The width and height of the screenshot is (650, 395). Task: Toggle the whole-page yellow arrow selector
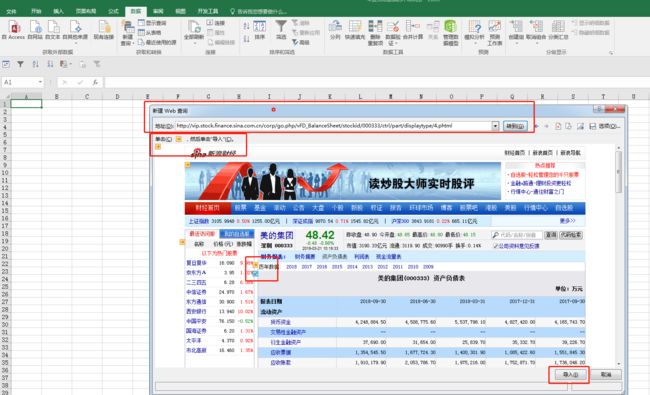tap(158, 147)
